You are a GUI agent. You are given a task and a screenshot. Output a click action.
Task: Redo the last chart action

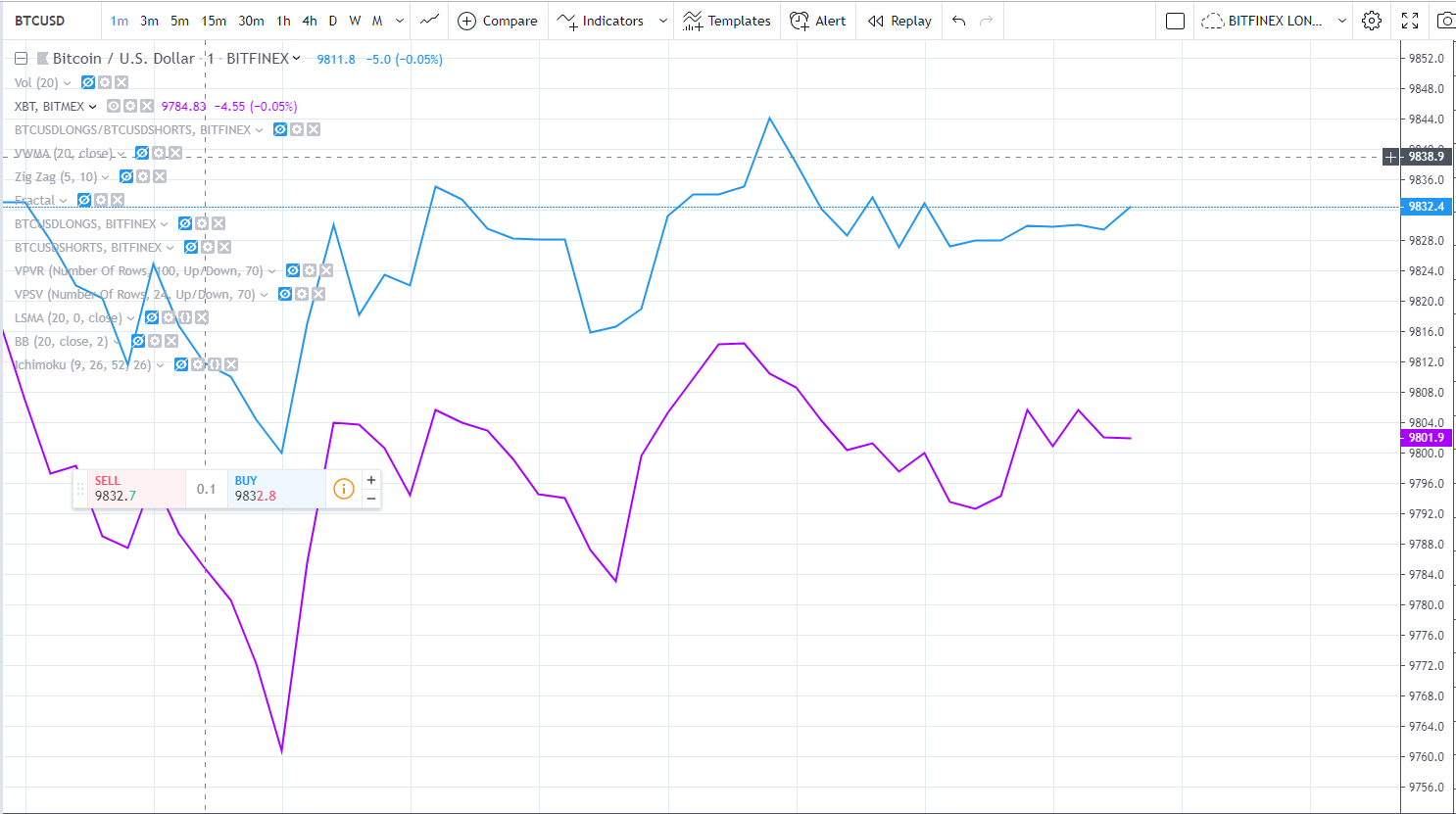(x=986, y=21)
